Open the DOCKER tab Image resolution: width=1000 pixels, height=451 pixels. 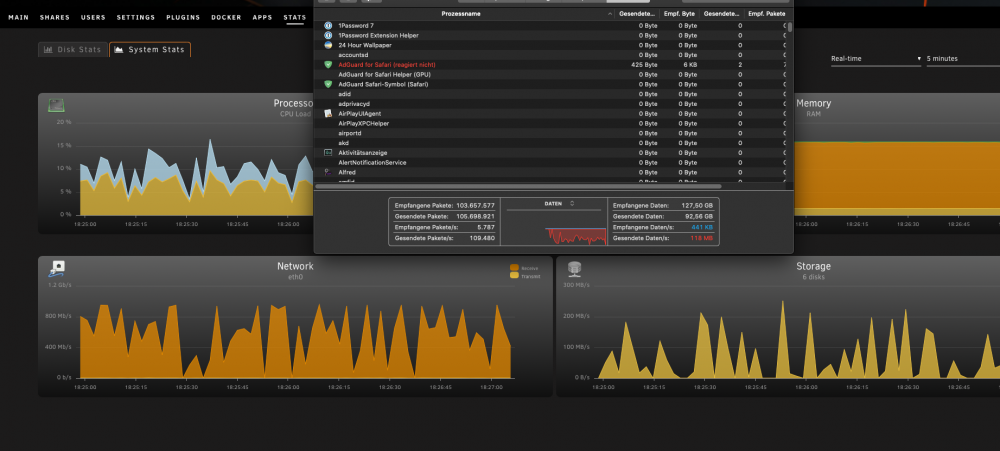tap(226, 17)
